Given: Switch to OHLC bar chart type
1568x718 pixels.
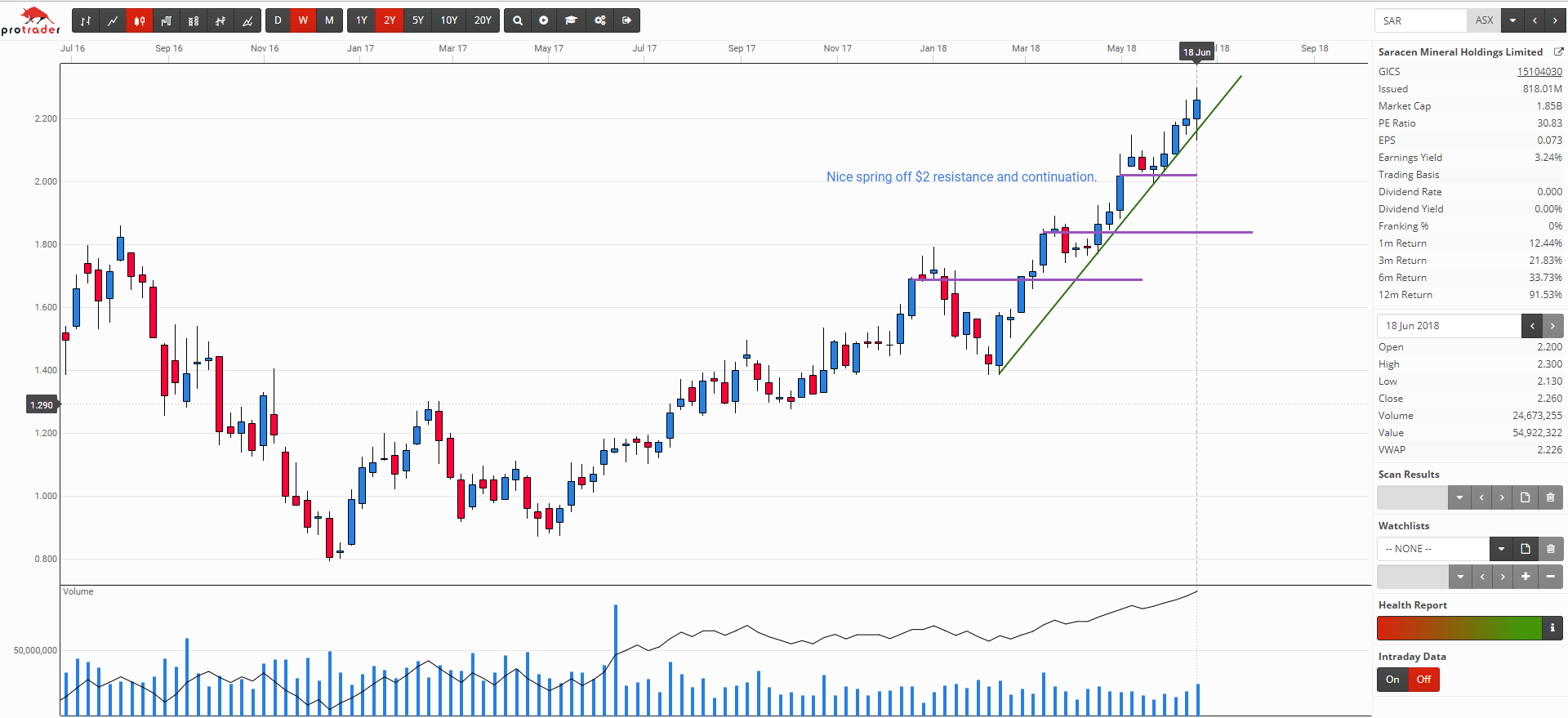Looking at the screenshot, I should 86,20.
